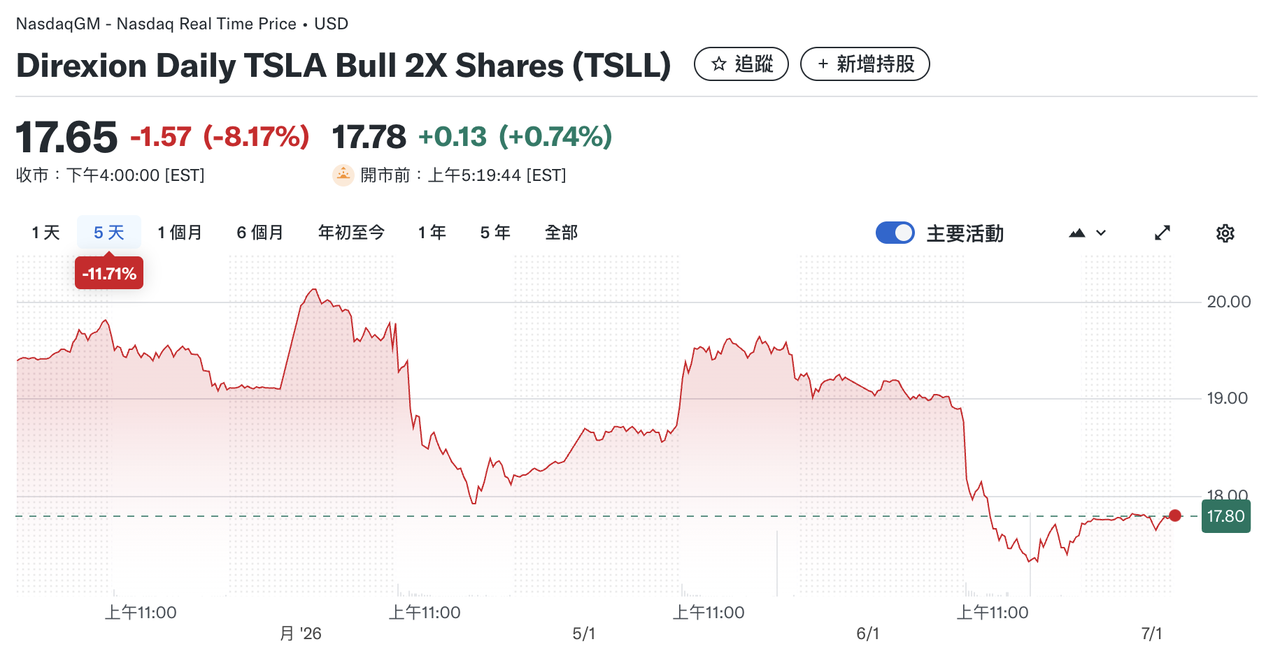Switch to the 1年 tab
Viewport: 1280px width, 658px height.
click(431, 231)
